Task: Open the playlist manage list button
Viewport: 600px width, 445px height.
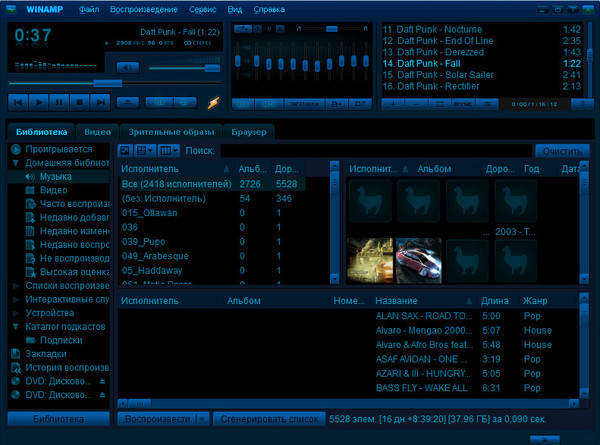Action: tap(487, 104)
